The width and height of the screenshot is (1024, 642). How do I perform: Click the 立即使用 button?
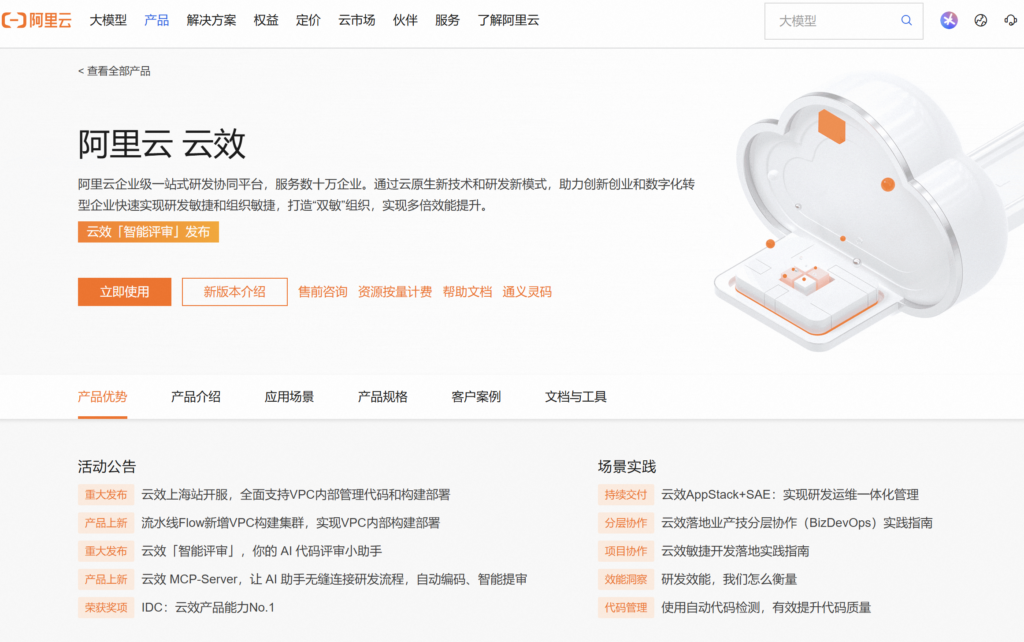point(124,292)
